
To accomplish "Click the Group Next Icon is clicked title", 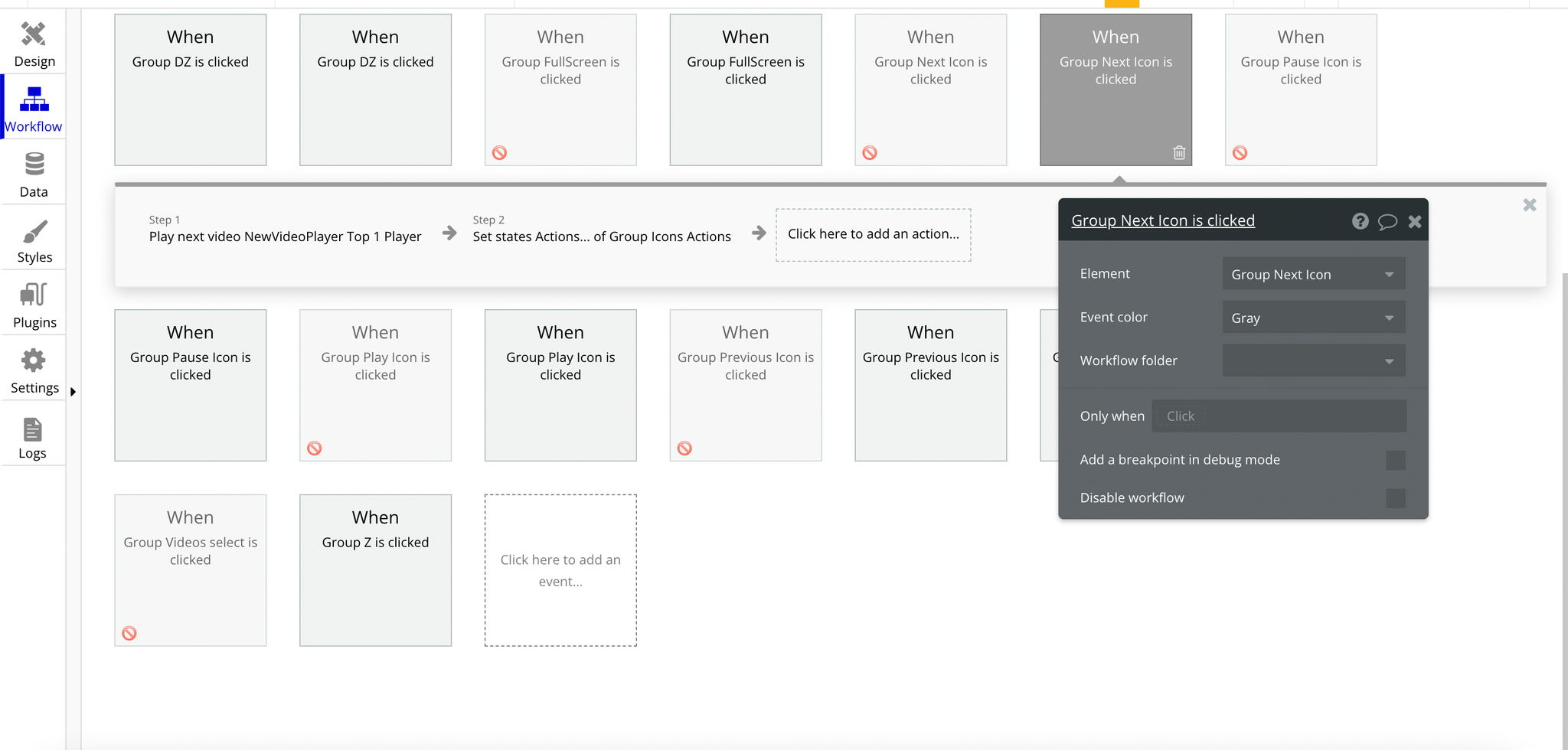I will click(x=1163, y=220).
